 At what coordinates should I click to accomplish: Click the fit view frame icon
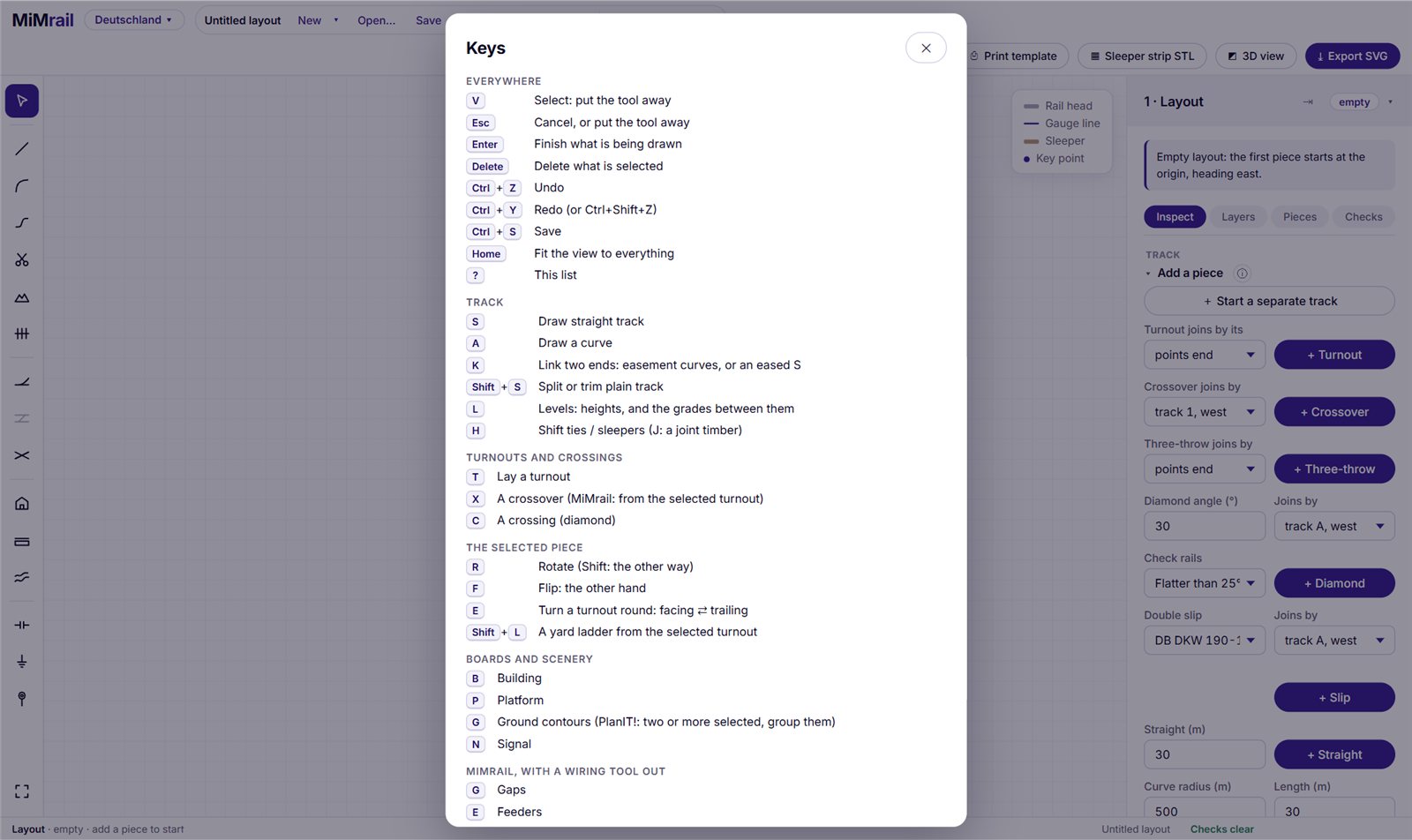point(22,791)
